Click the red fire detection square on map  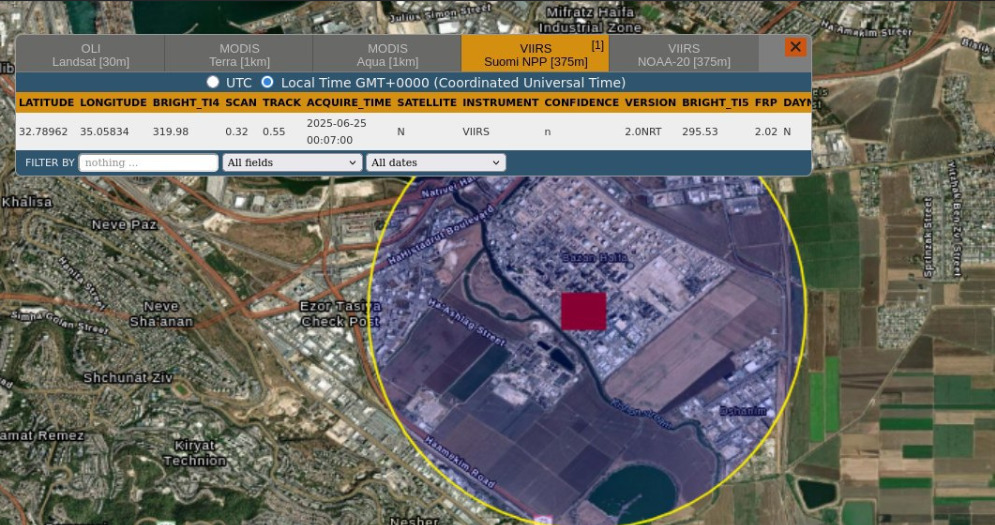point(583,311)
